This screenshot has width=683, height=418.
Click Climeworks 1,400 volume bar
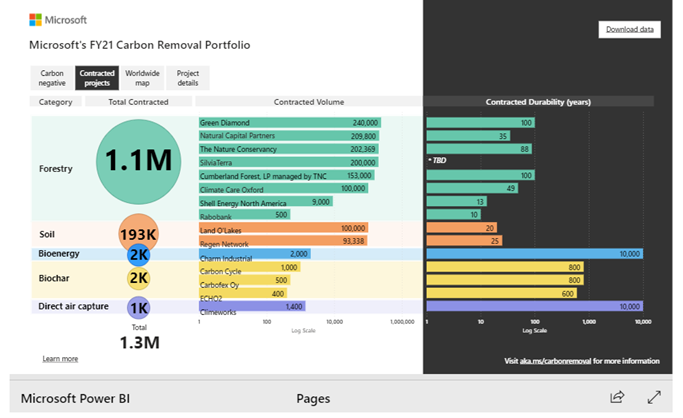[252, 307]
